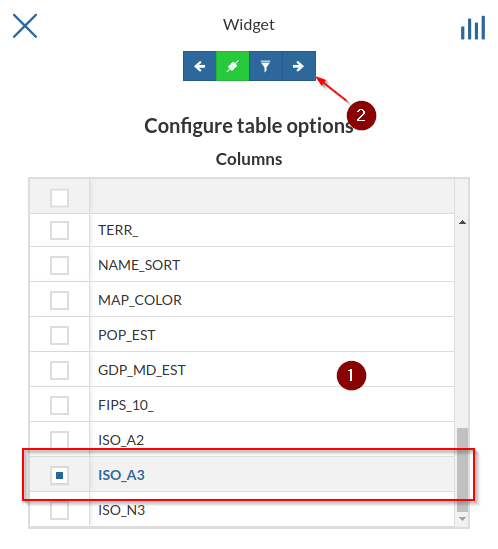This screenshot has width=498, height=549.
Task: Click the scrollbar up arrow
Action: (x=462, y=222)
